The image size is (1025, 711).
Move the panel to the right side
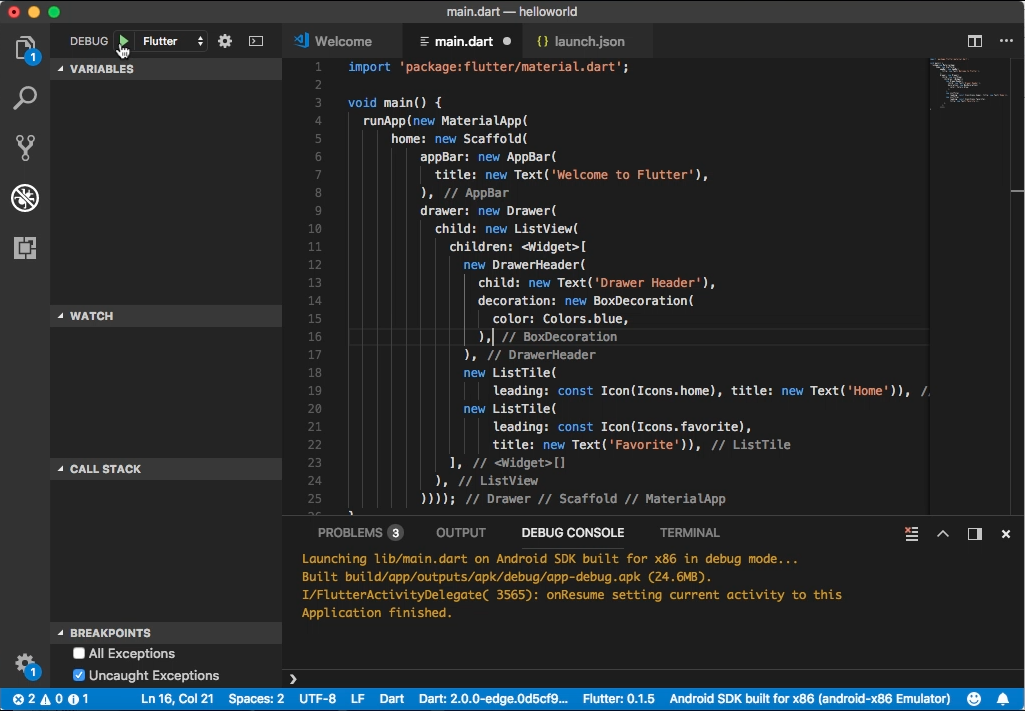975,534
